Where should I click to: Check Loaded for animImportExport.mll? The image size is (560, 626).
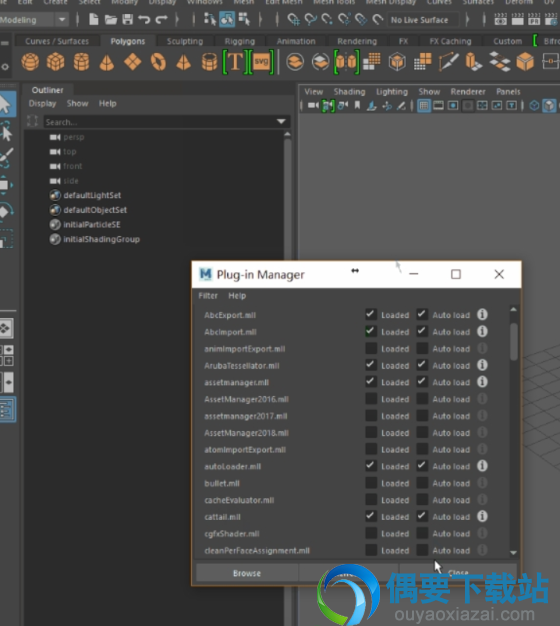click(371, 348)
